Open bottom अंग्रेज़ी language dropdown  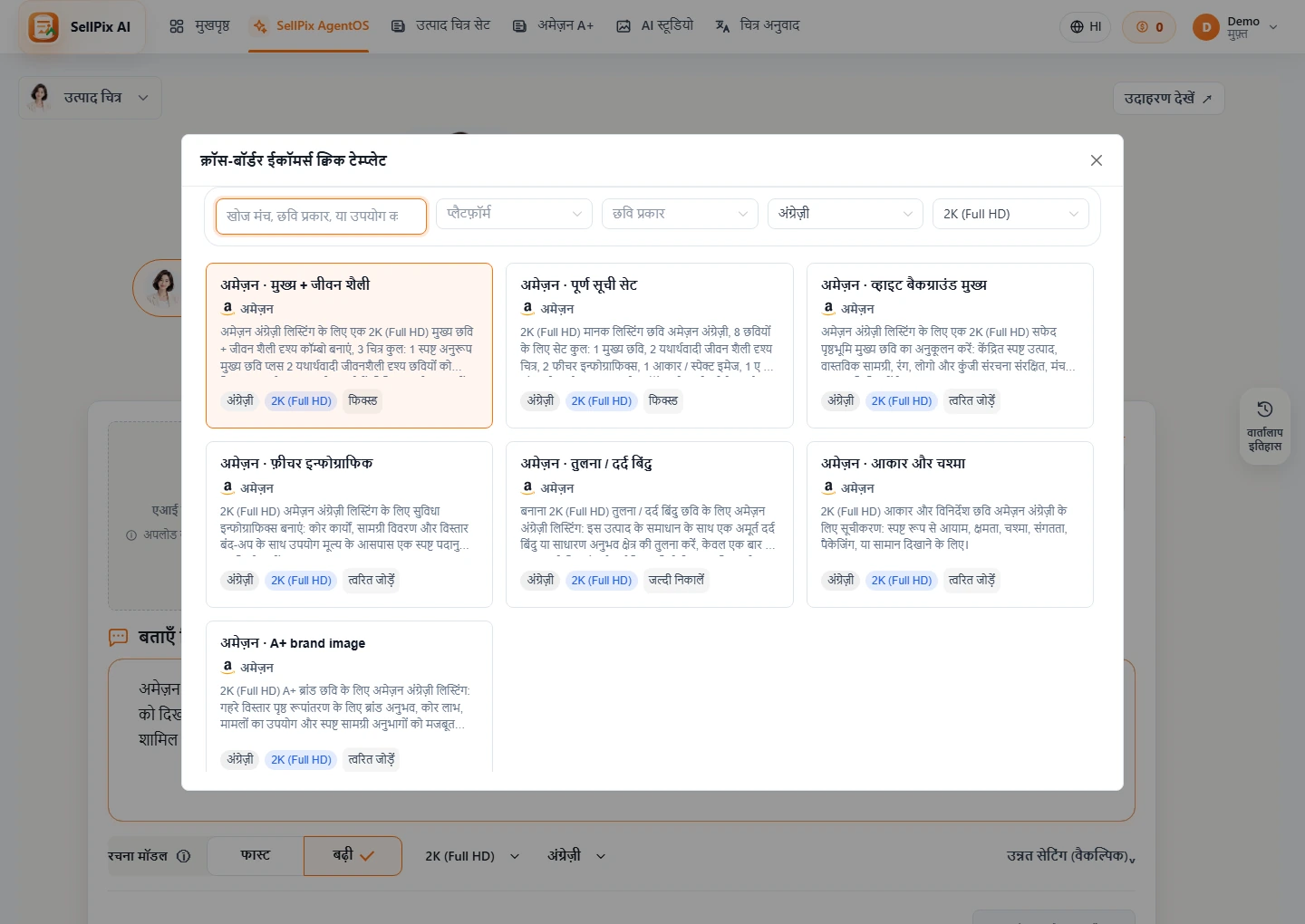576,856
